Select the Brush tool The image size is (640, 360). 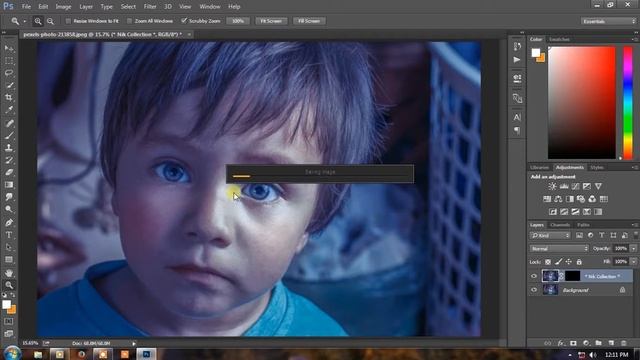pos(9,135)
